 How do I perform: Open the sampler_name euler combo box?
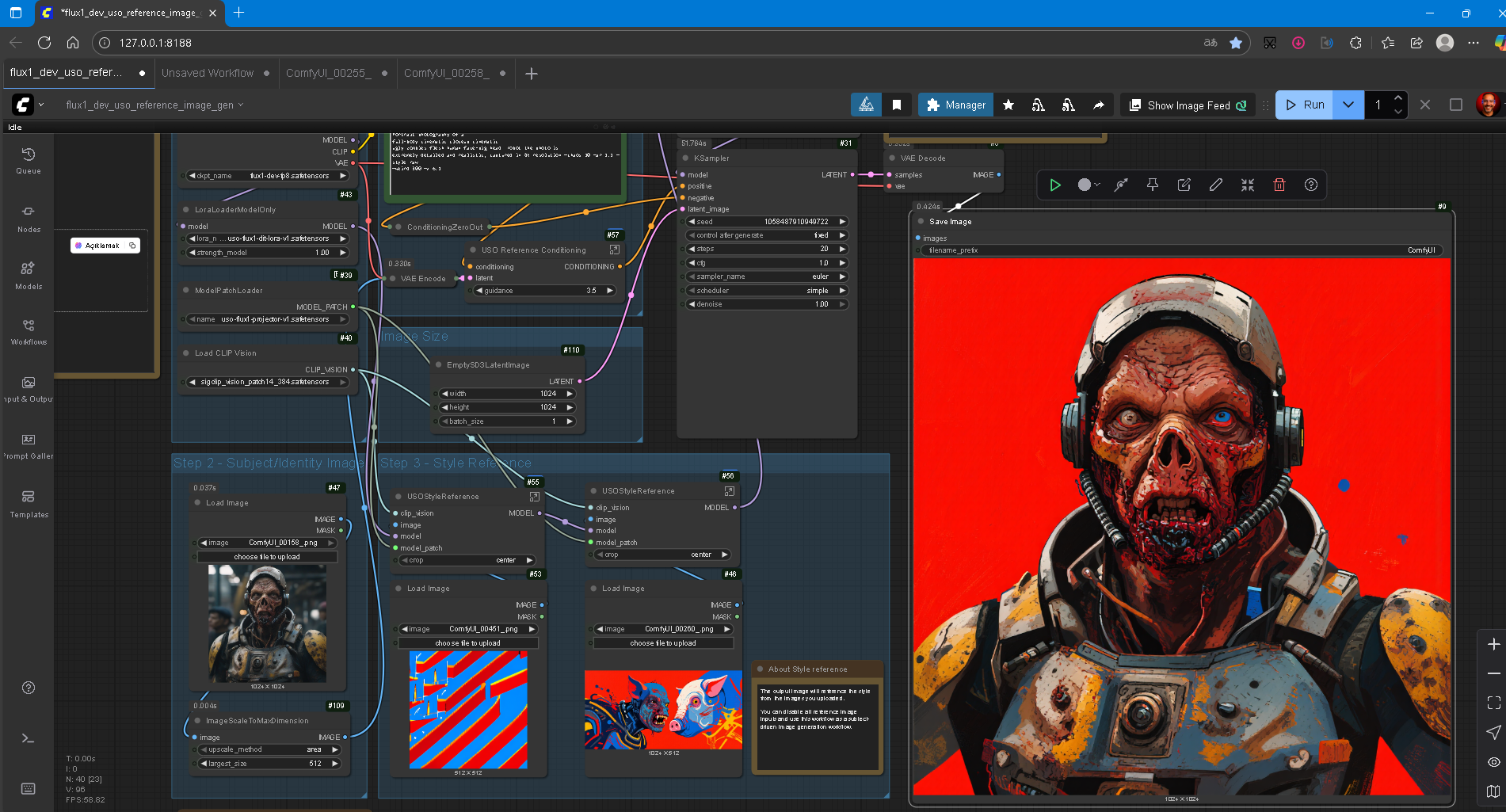(766, 276)
